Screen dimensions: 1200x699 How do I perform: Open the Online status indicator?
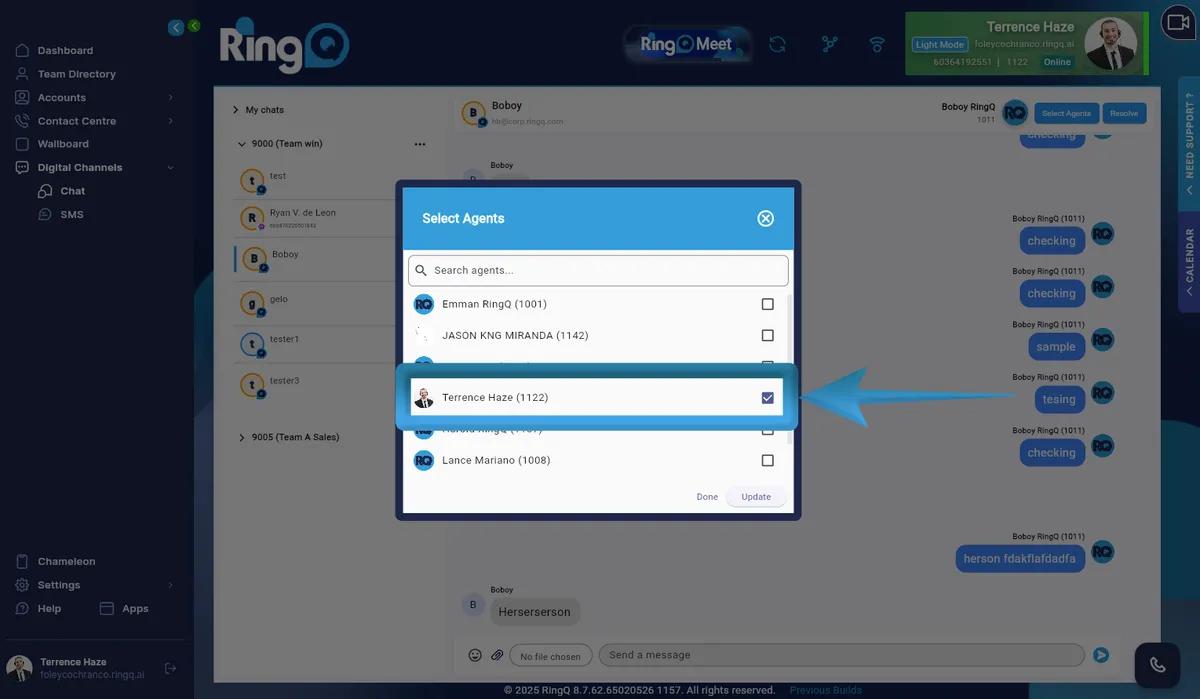pos(1057,62)
